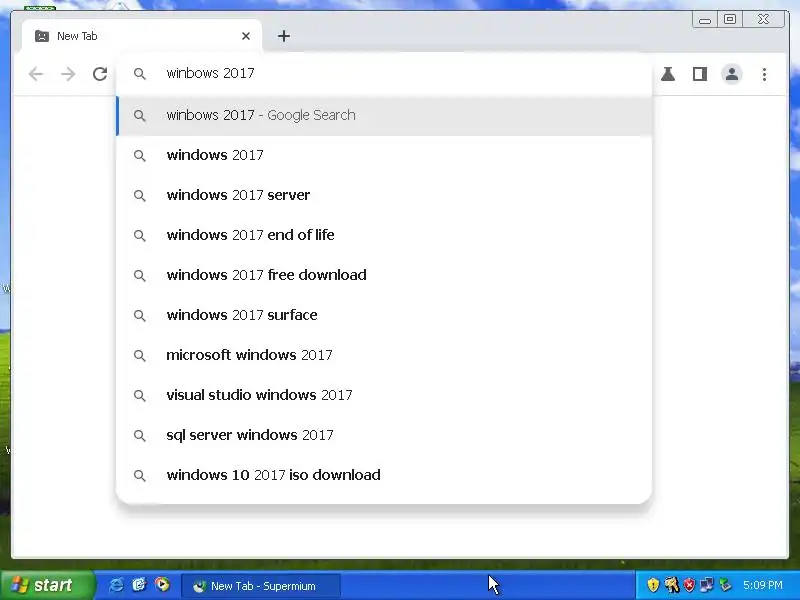This screenshot has height=600, width=800.
Task: Pick 'microsoft windows 2017' suggestion
Action: (384, 355)
